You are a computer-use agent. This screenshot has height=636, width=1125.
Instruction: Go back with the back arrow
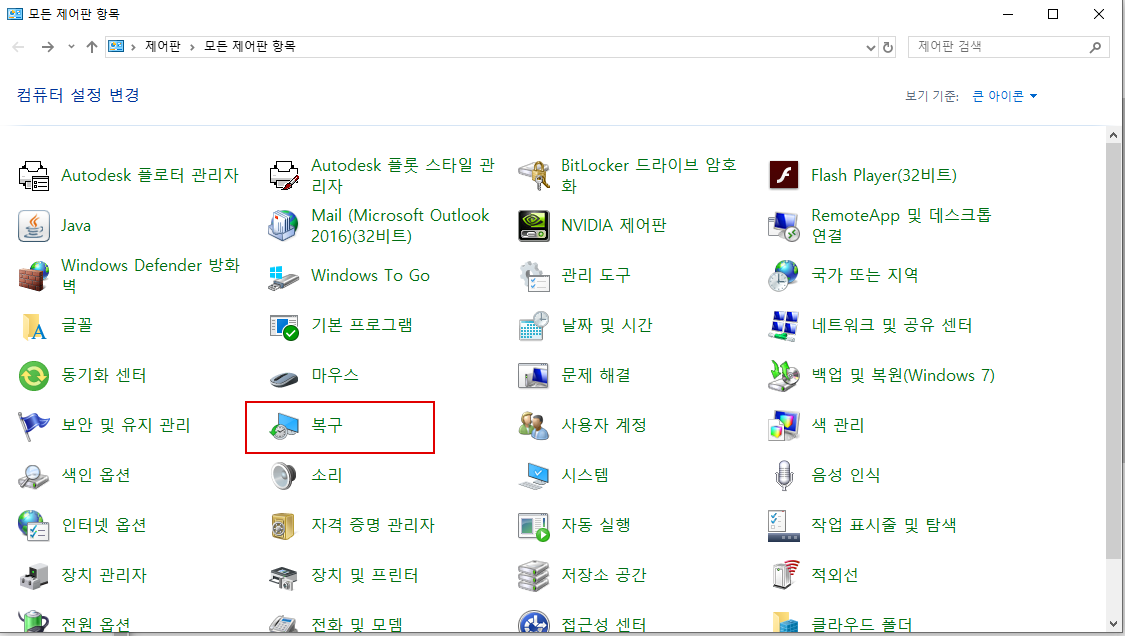click(19, 47)
